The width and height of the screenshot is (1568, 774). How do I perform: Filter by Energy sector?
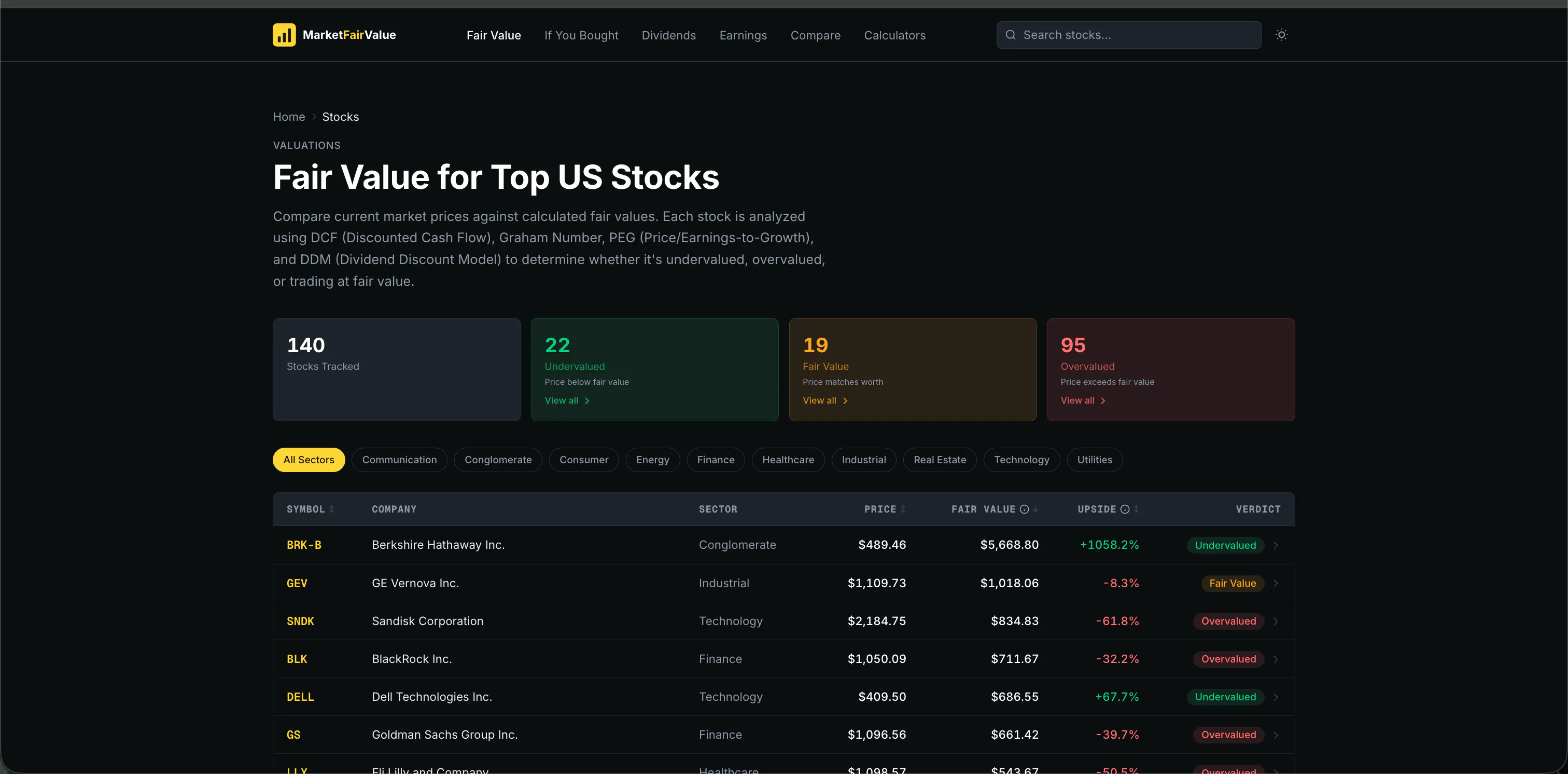[x=652, y=460]
